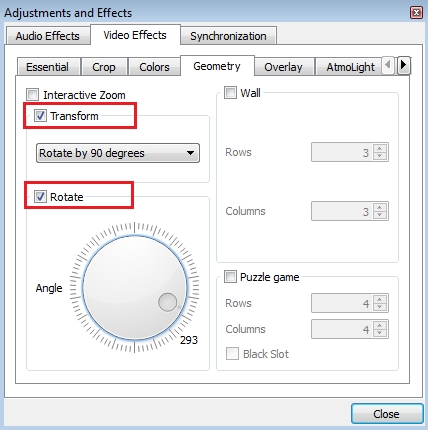Uncheck the Transform checkbox
Screen dimensions: 428x430
pyautogui.click(x=40, y=116)
